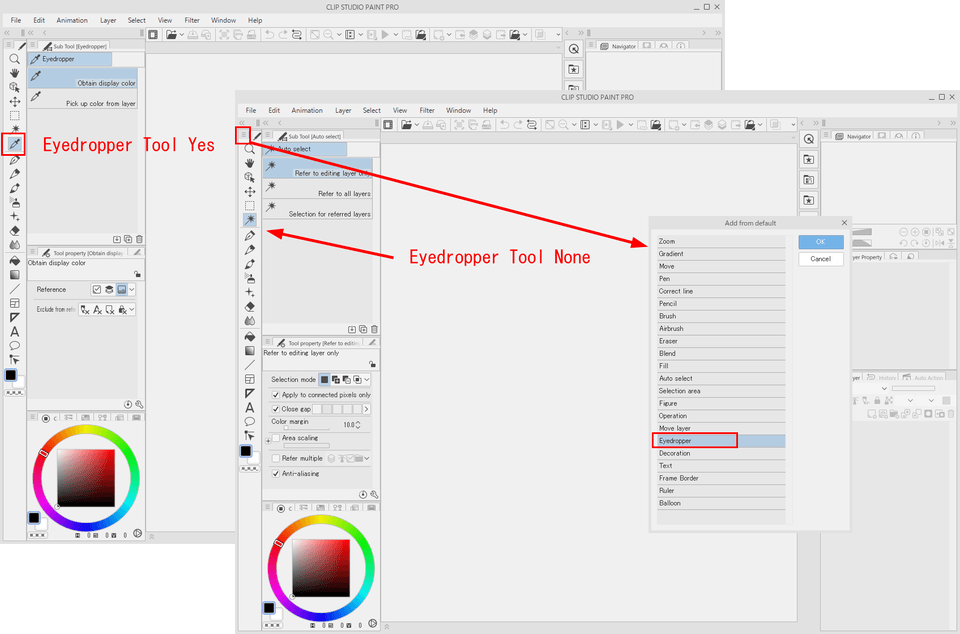Image resolution: width=960 pixels, height=634 pixels.
Task: Toggle Close gap checkbox
Action: pyautogui.click(x=276, y=409)
